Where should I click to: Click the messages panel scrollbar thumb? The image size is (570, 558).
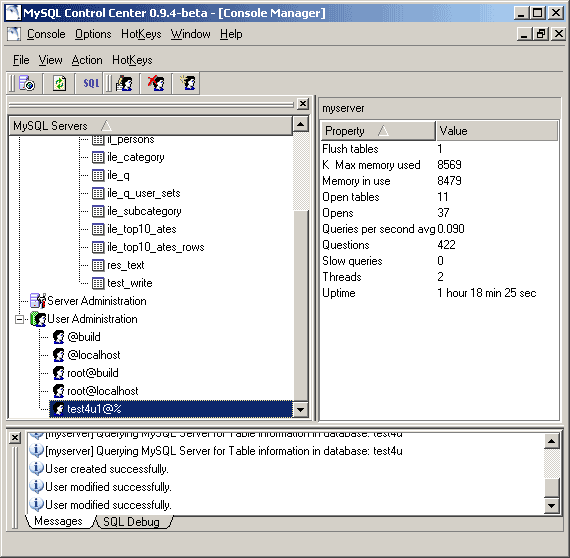[551, 487]
